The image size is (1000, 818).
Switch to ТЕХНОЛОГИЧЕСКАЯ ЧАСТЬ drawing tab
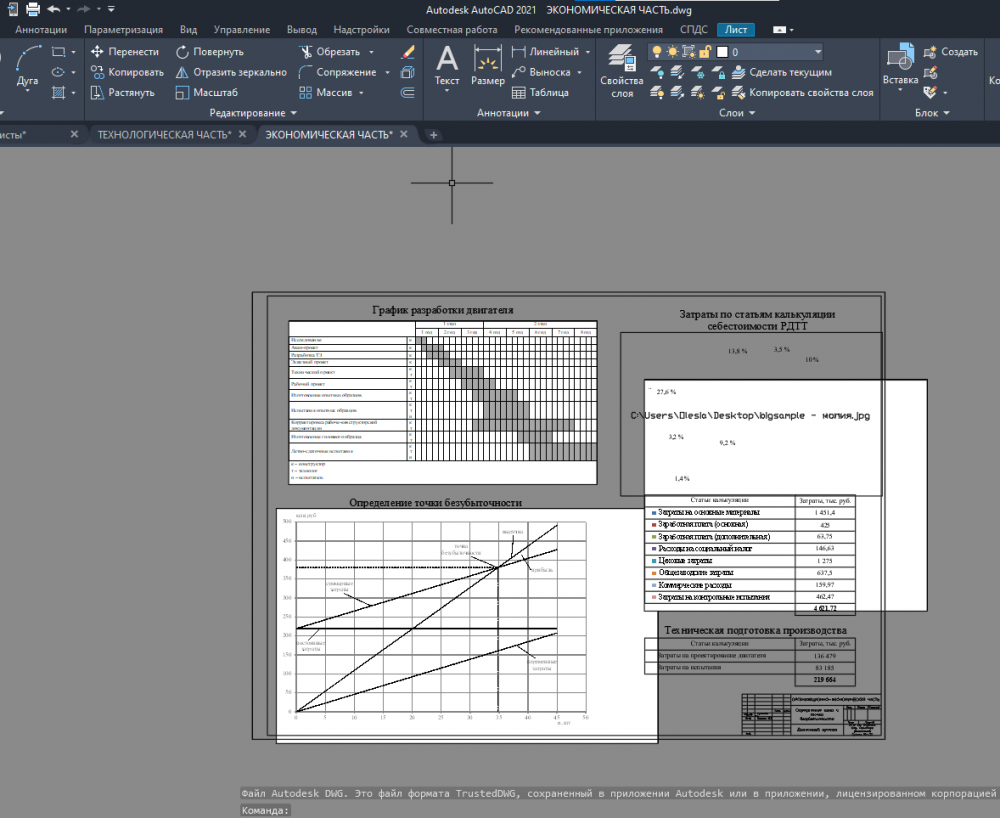164,135
